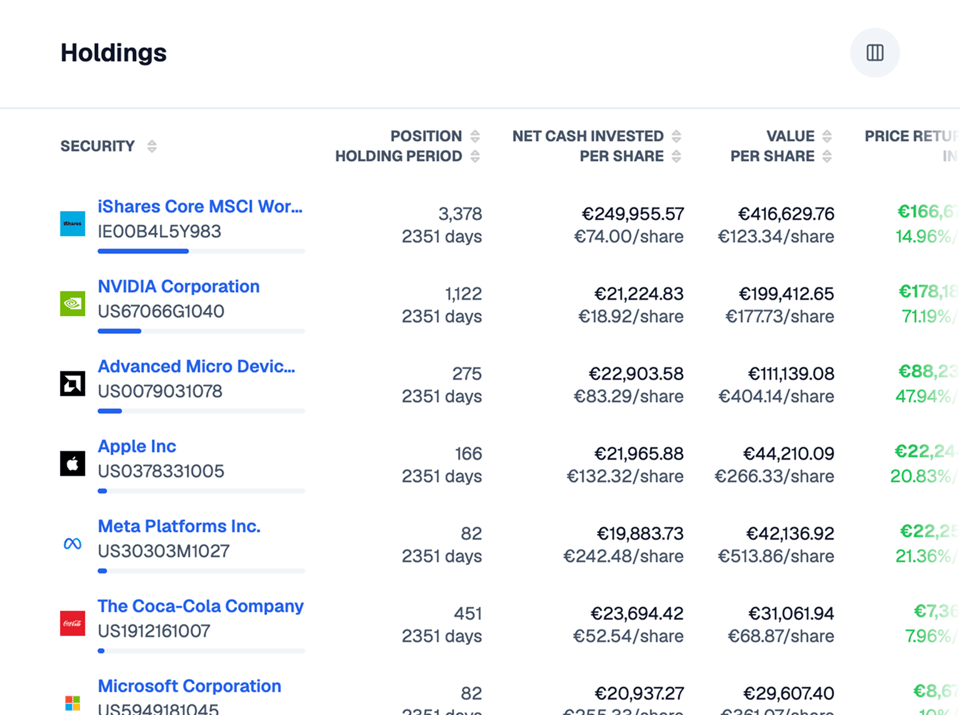The width and height of the screenshot is (960, 715).
Task: Click the HOLDING PERIOD column header
Action: coord(399,156)
